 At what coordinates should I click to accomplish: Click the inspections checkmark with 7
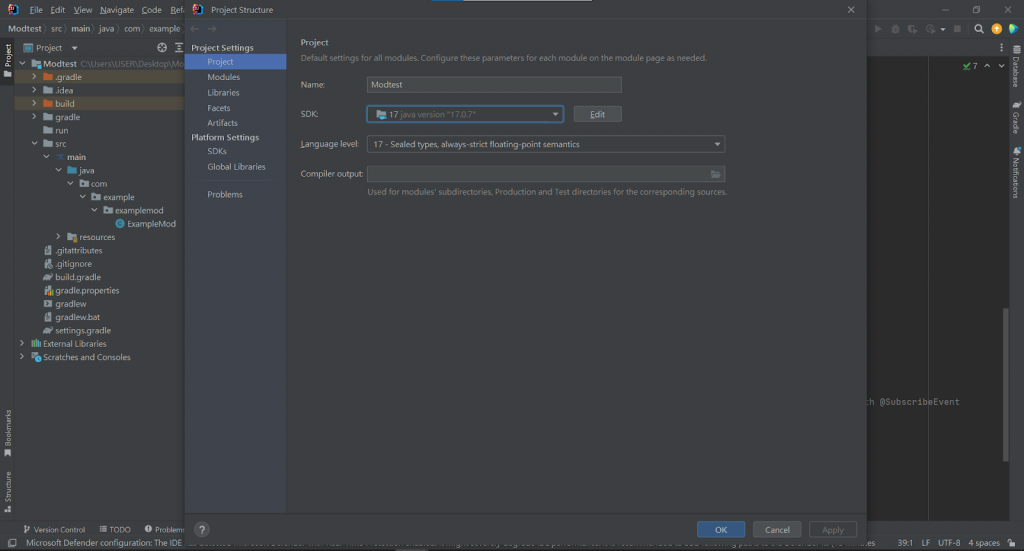coord(970,66)
